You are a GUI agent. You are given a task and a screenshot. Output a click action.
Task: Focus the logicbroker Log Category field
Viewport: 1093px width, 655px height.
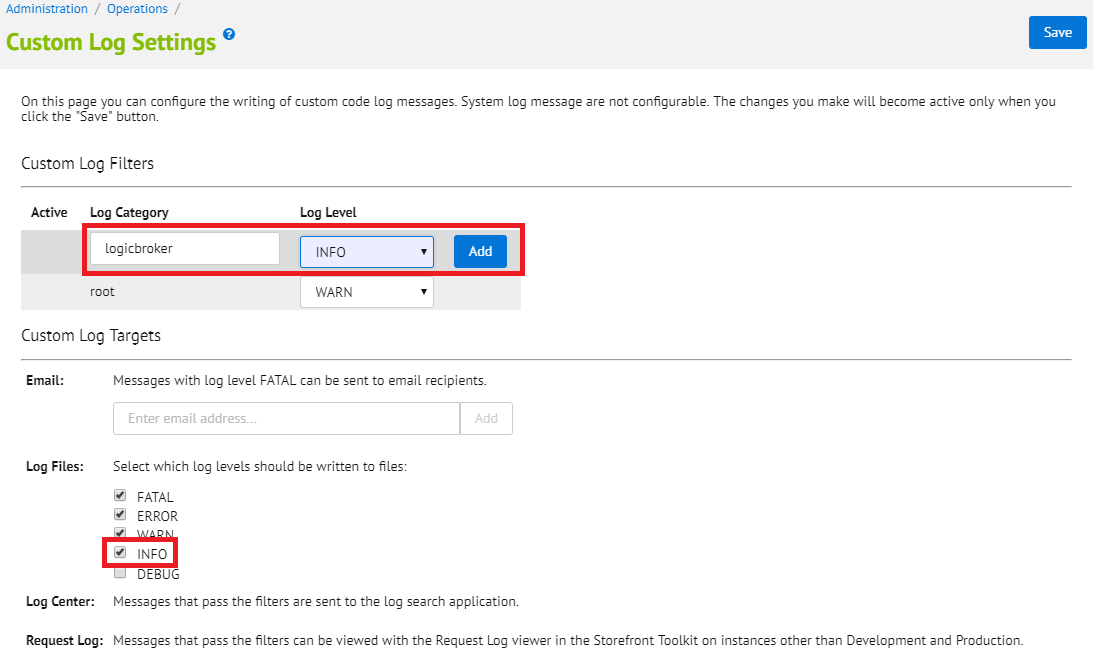tap(184, 249)
